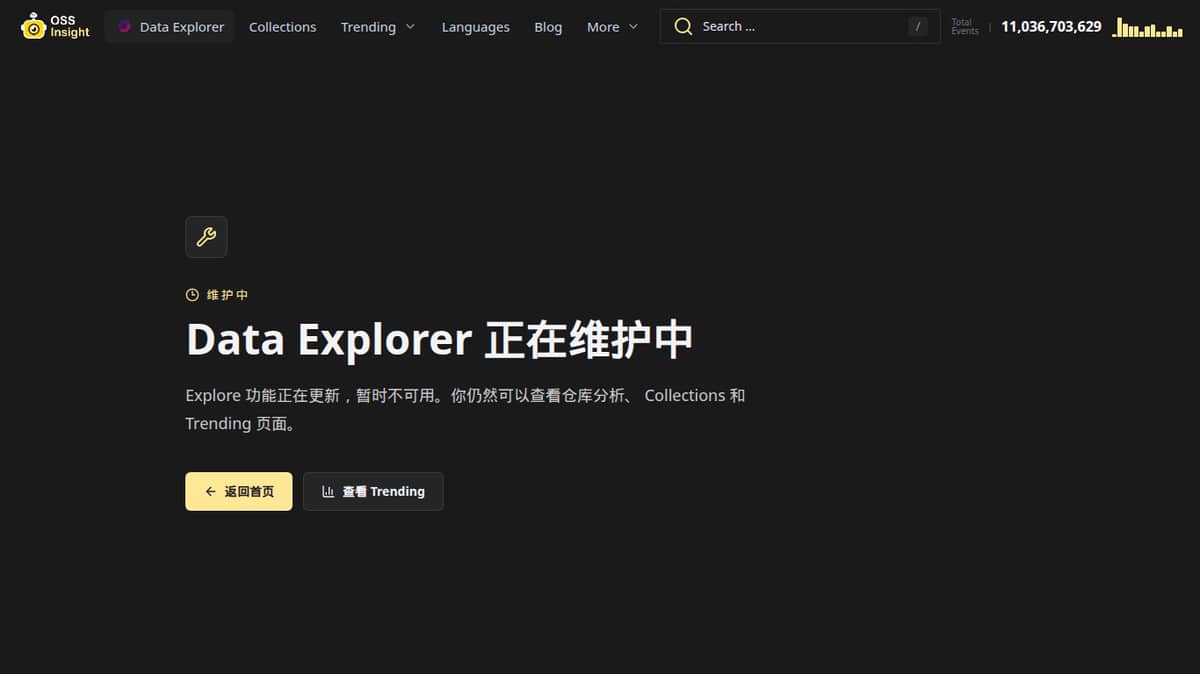This screenshot has width=1200, height=674.
Task: Open the OSS Insight logo home link
Action: click(x=55, y=26)
